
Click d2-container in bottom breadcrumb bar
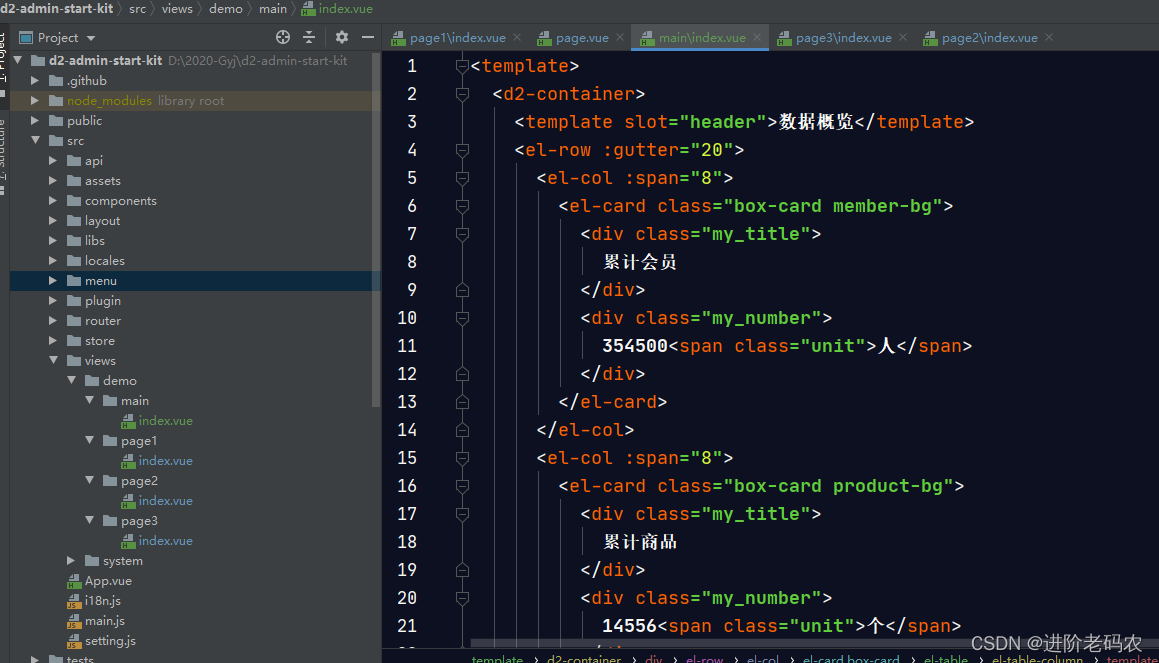(584, 658)
